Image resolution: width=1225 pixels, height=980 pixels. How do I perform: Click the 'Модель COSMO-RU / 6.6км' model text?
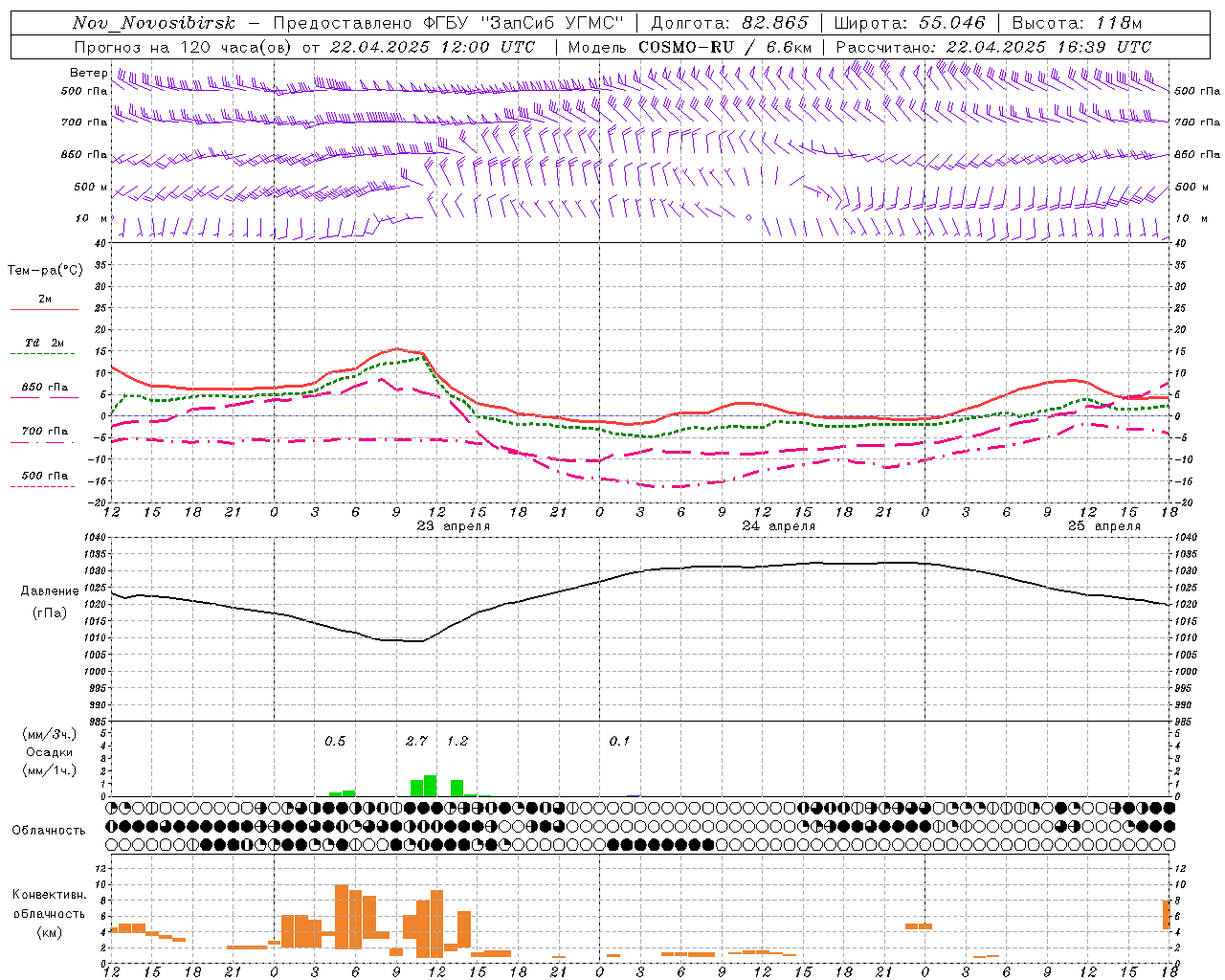click(x=690, y=47)
